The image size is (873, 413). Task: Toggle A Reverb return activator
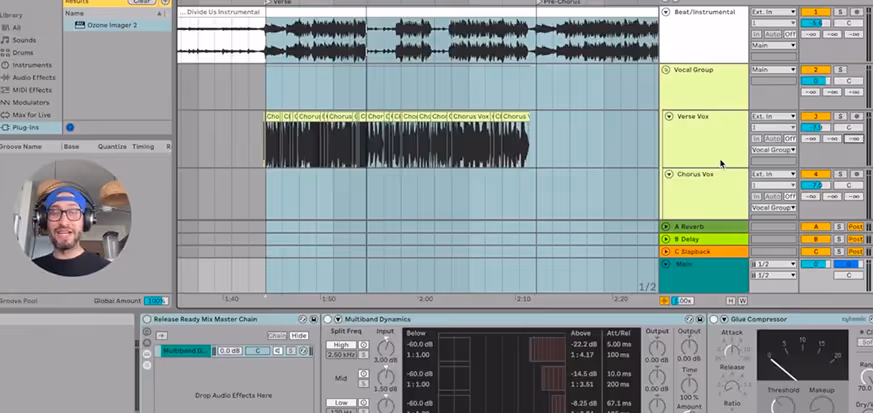pyautogui.click(x=816, y=227)
